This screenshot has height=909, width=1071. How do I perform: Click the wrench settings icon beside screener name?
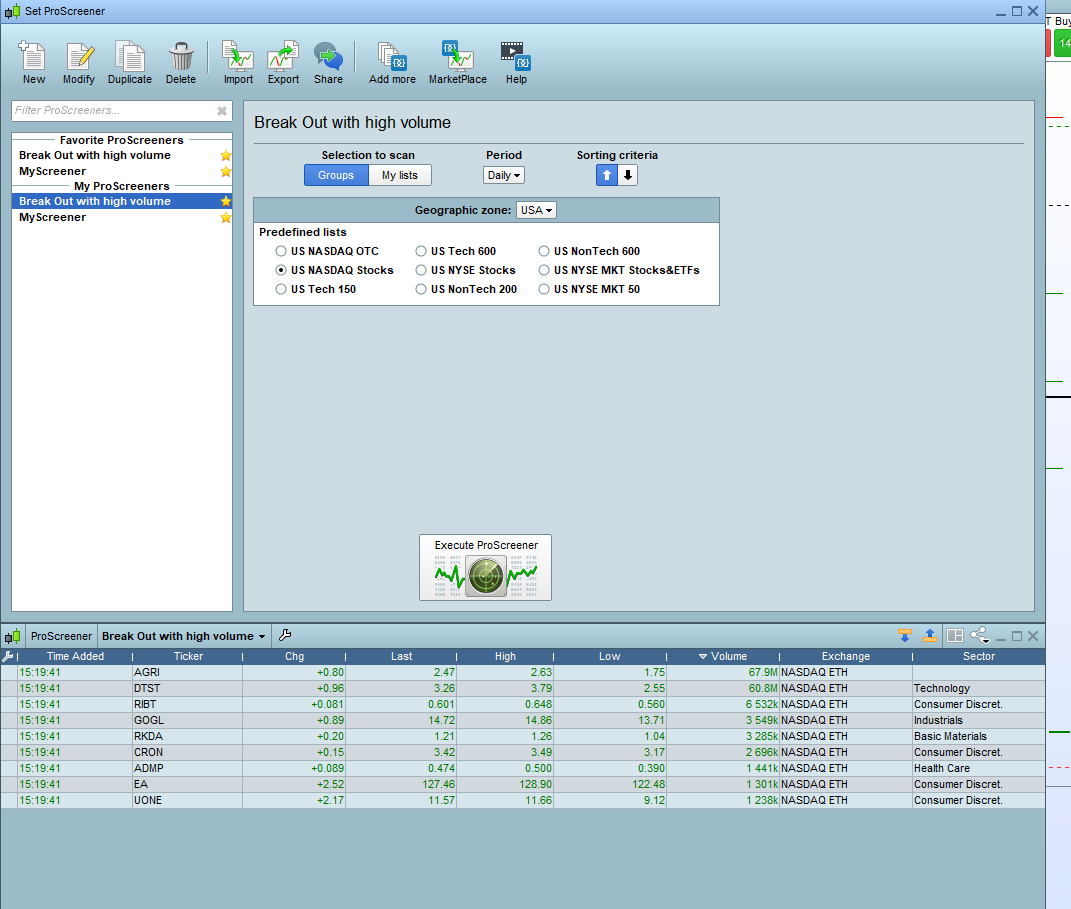pyautogui.click(x=284, y=636)
